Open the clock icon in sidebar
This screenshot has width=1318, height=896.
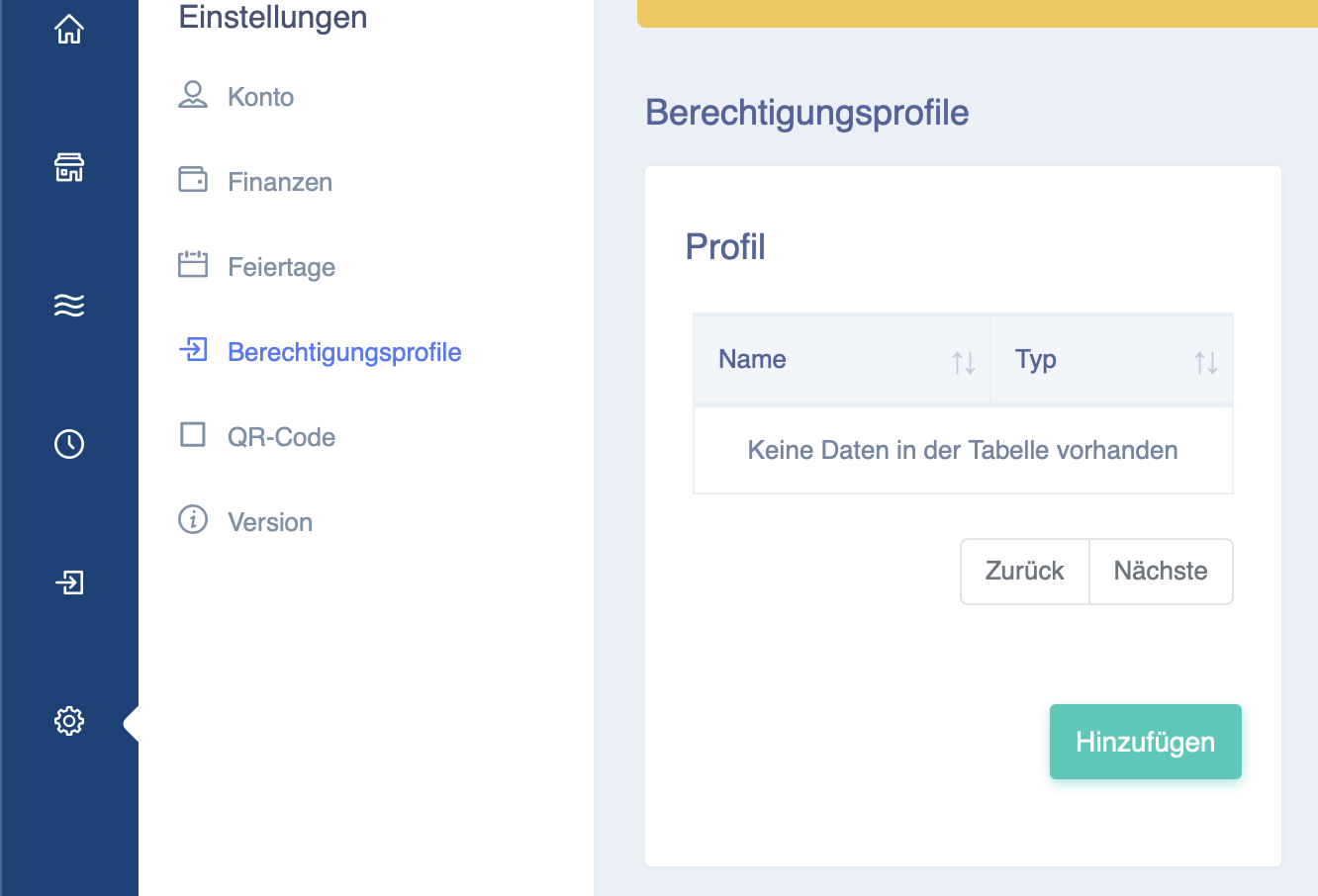pyautogui.click(x=69, y=443)
